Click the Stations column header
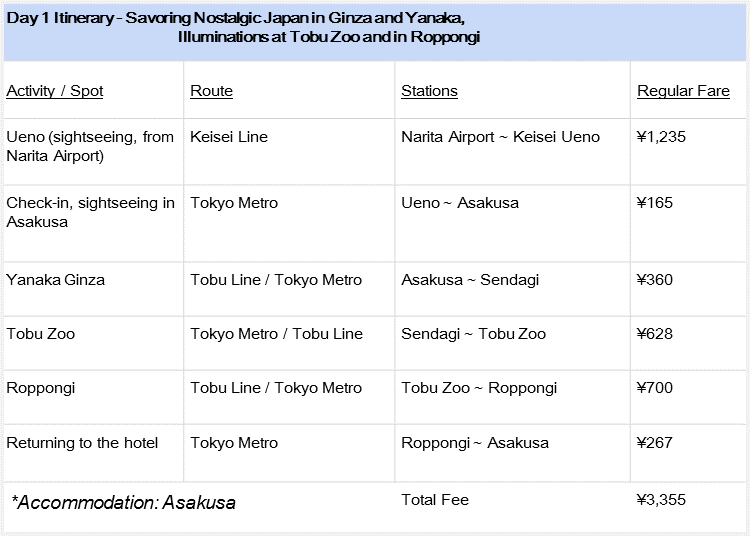Viewport: 750px width, 536px height. 429,91
